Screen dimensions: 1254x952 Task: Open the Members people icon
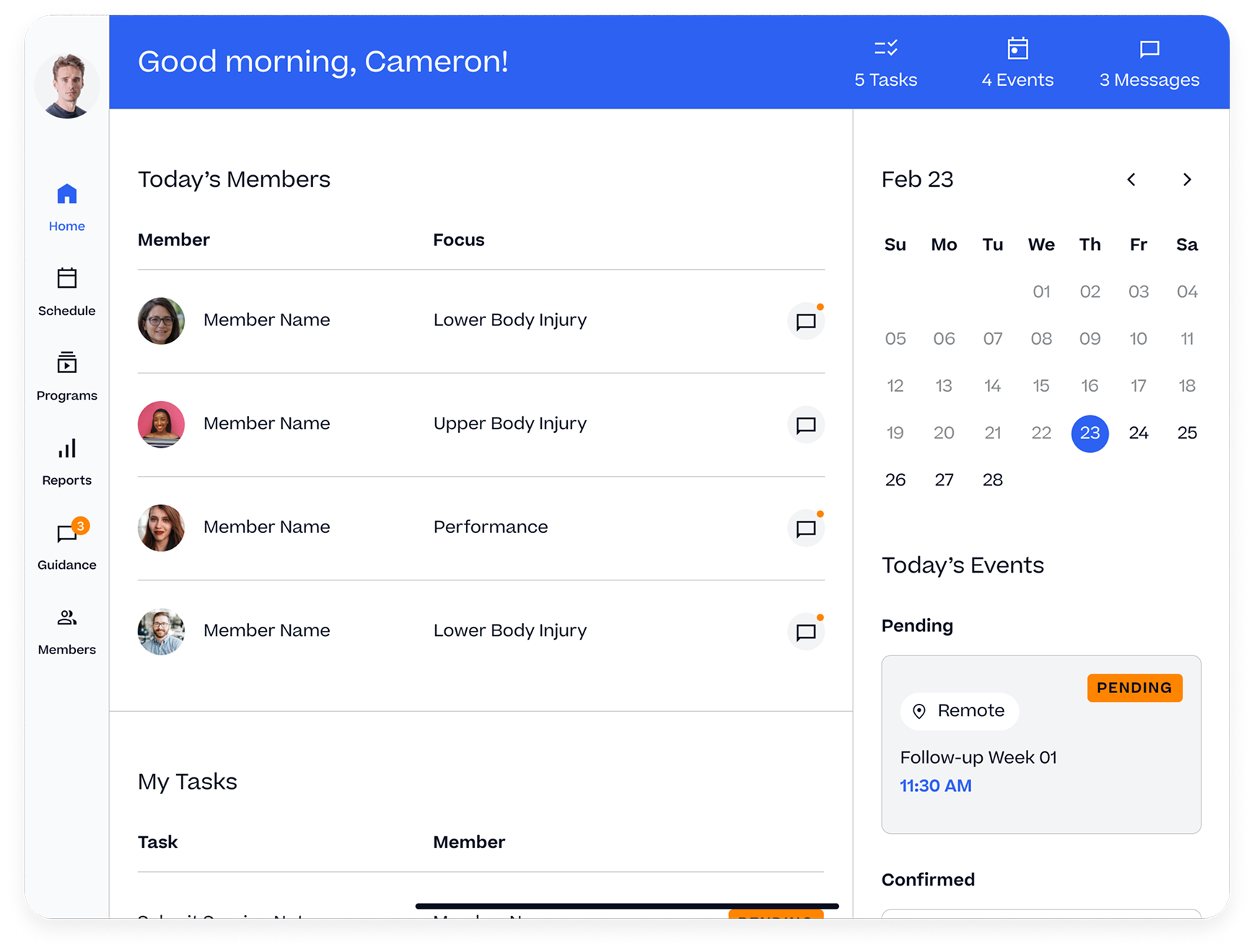coord(66,618)
